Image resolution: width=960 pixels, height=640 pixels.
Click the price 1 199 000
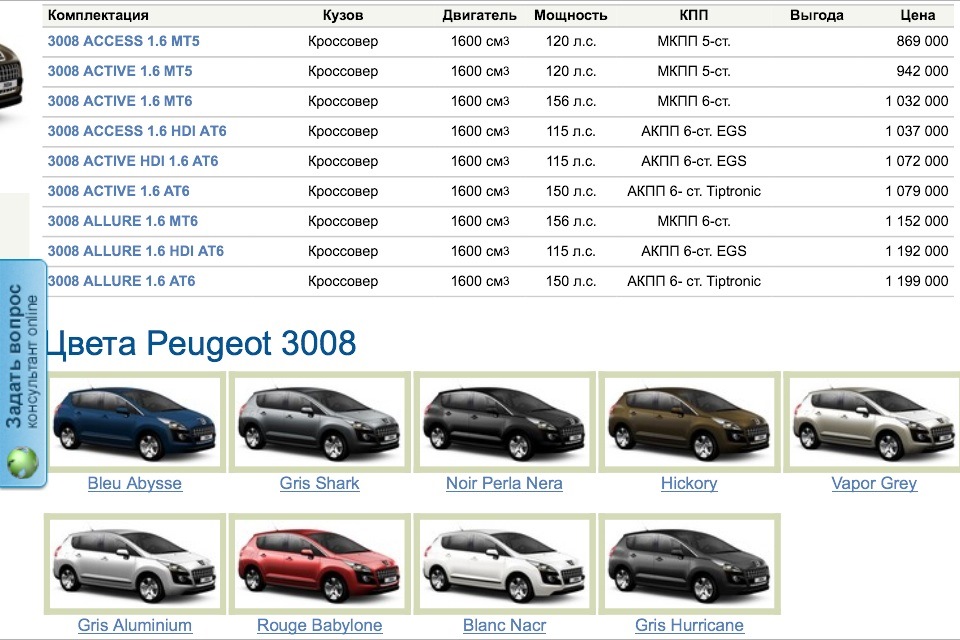pyautogui.click(x=917, y=281)
